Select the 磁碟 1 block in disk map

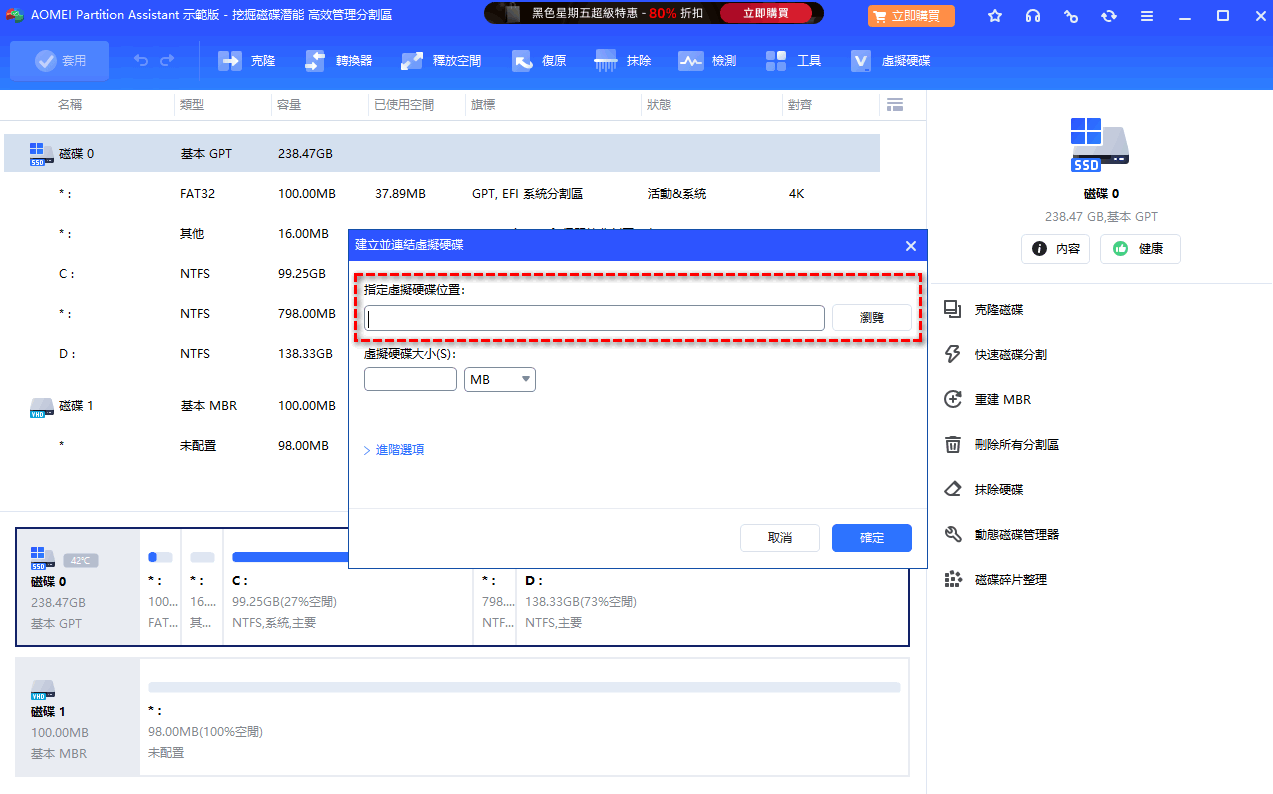[x=78, y=717]
